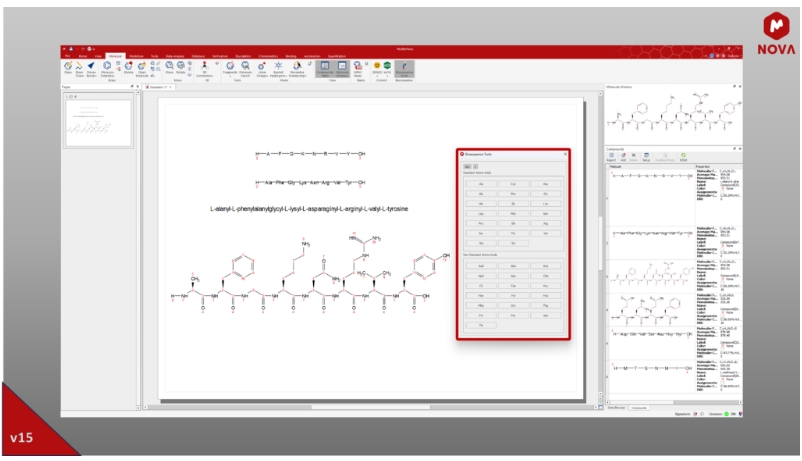The height and width of the screenshot is (461, 802).
Task: Open the Fragments dropdown in the ribbon
Action: coord(229,68)
